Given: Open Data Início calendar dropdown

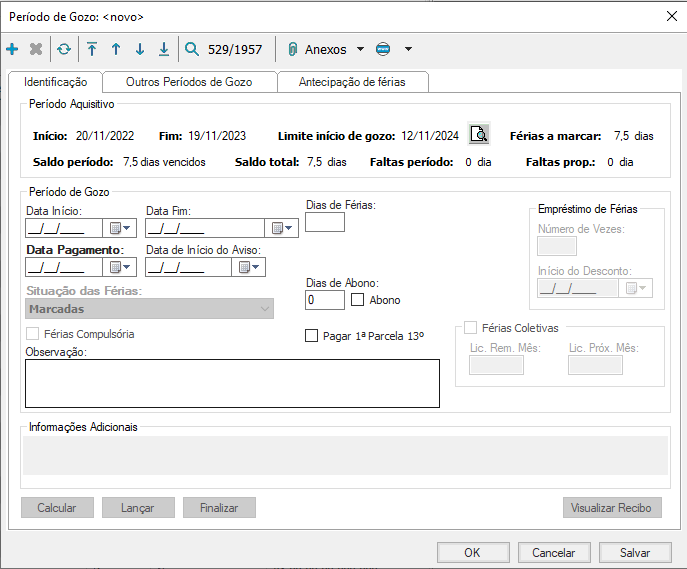Looking at the screenshot, I should pyautogui.click(x=120, y=228).
